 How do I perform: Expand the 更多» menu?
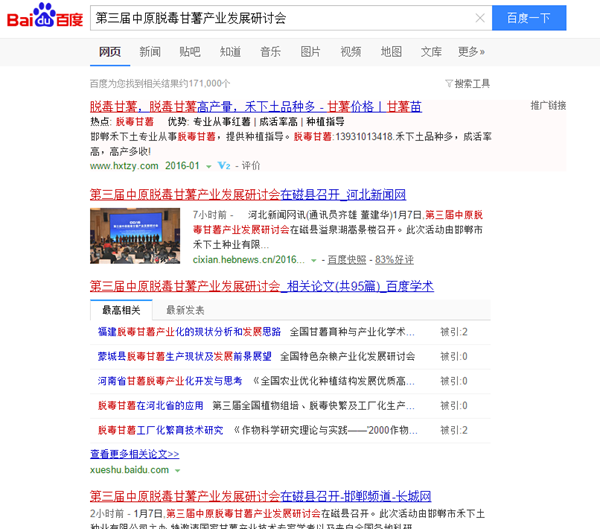[x=471, y=52]
